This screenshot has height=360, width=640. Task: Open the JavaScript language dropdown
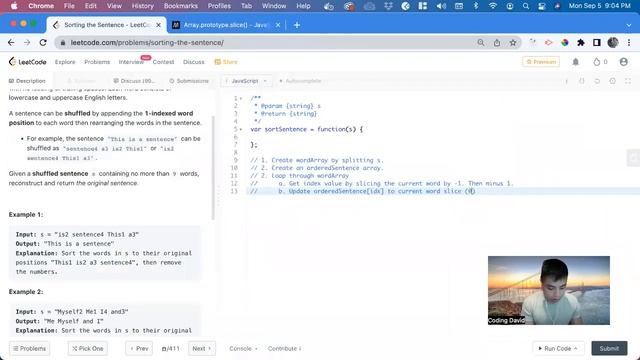[246, 81]
